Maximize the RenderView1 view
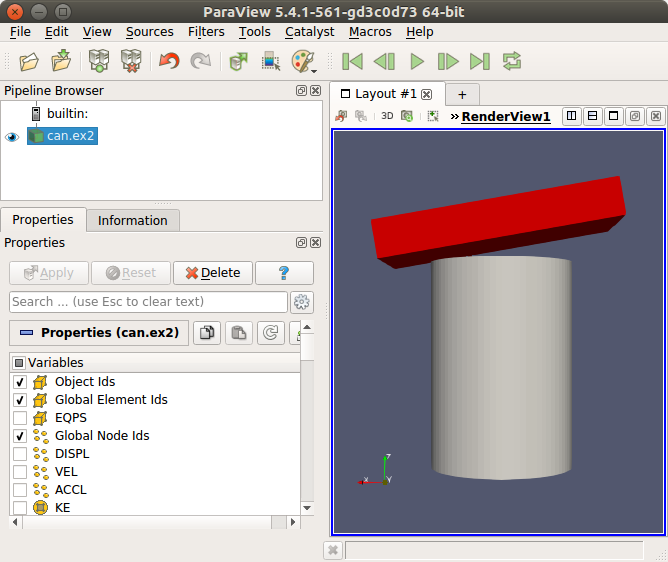This screenshot has height=562, width=668. 613,116
